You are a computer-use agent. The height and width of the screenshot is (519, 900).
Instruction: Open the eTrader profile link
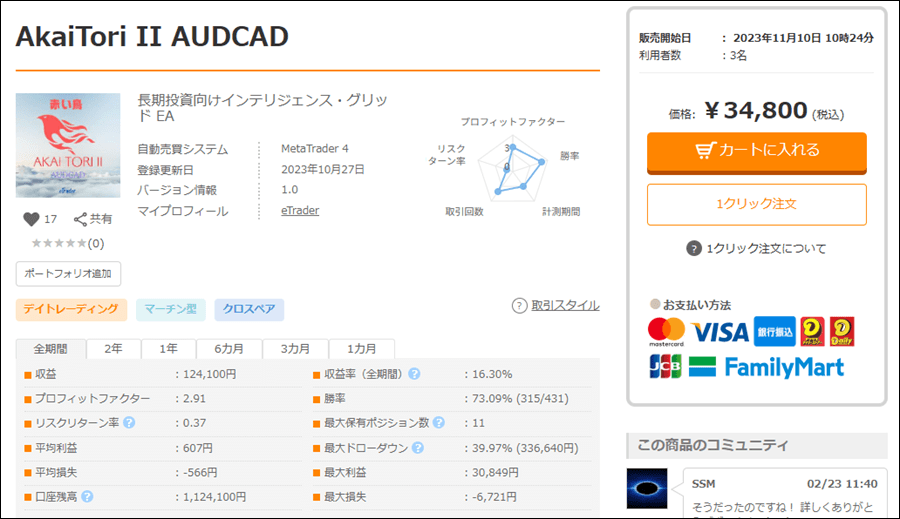(x=300, y=211)
